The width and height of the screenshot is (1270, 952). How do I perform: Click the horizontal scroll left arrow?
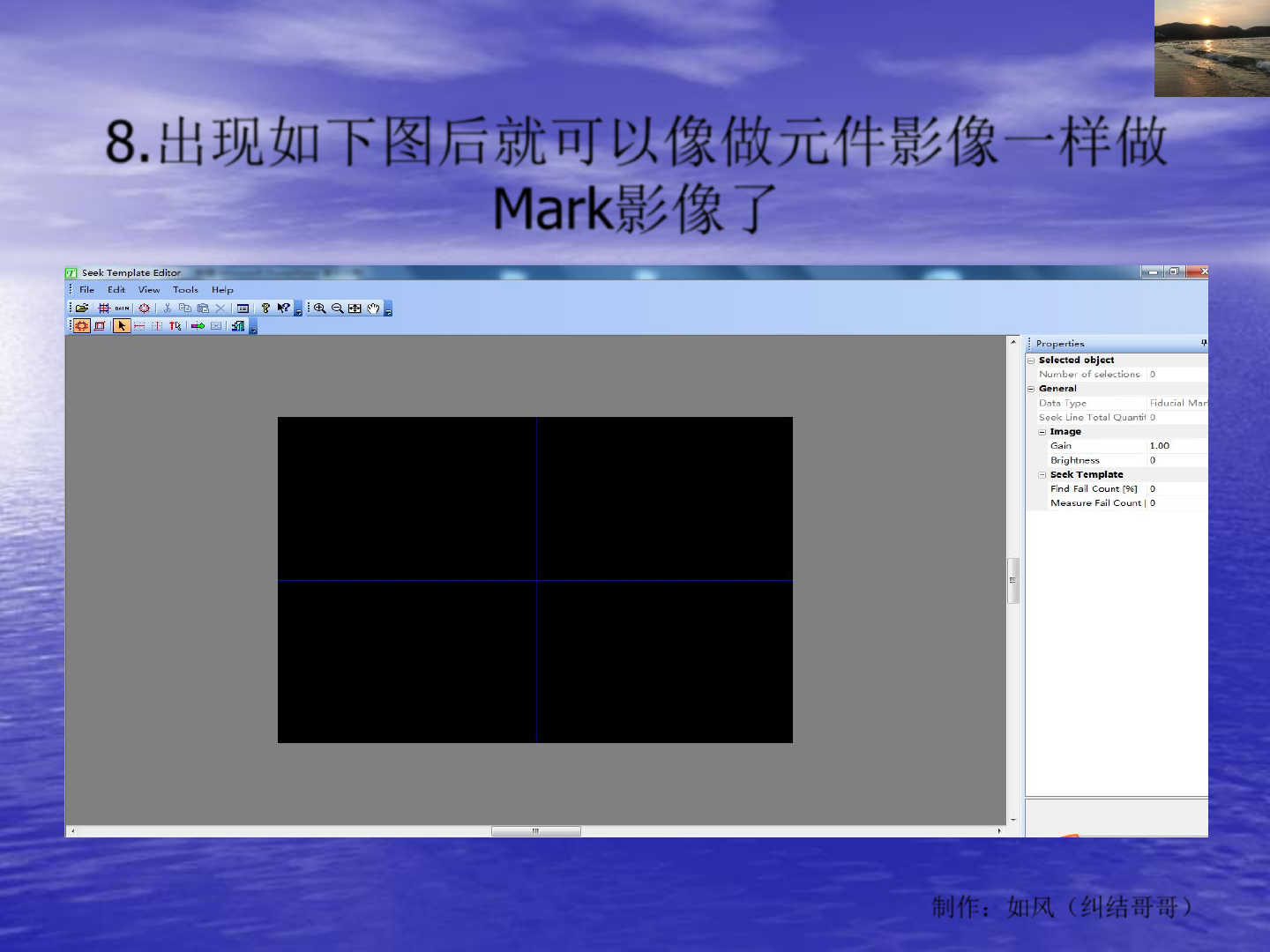pos(72,831)
